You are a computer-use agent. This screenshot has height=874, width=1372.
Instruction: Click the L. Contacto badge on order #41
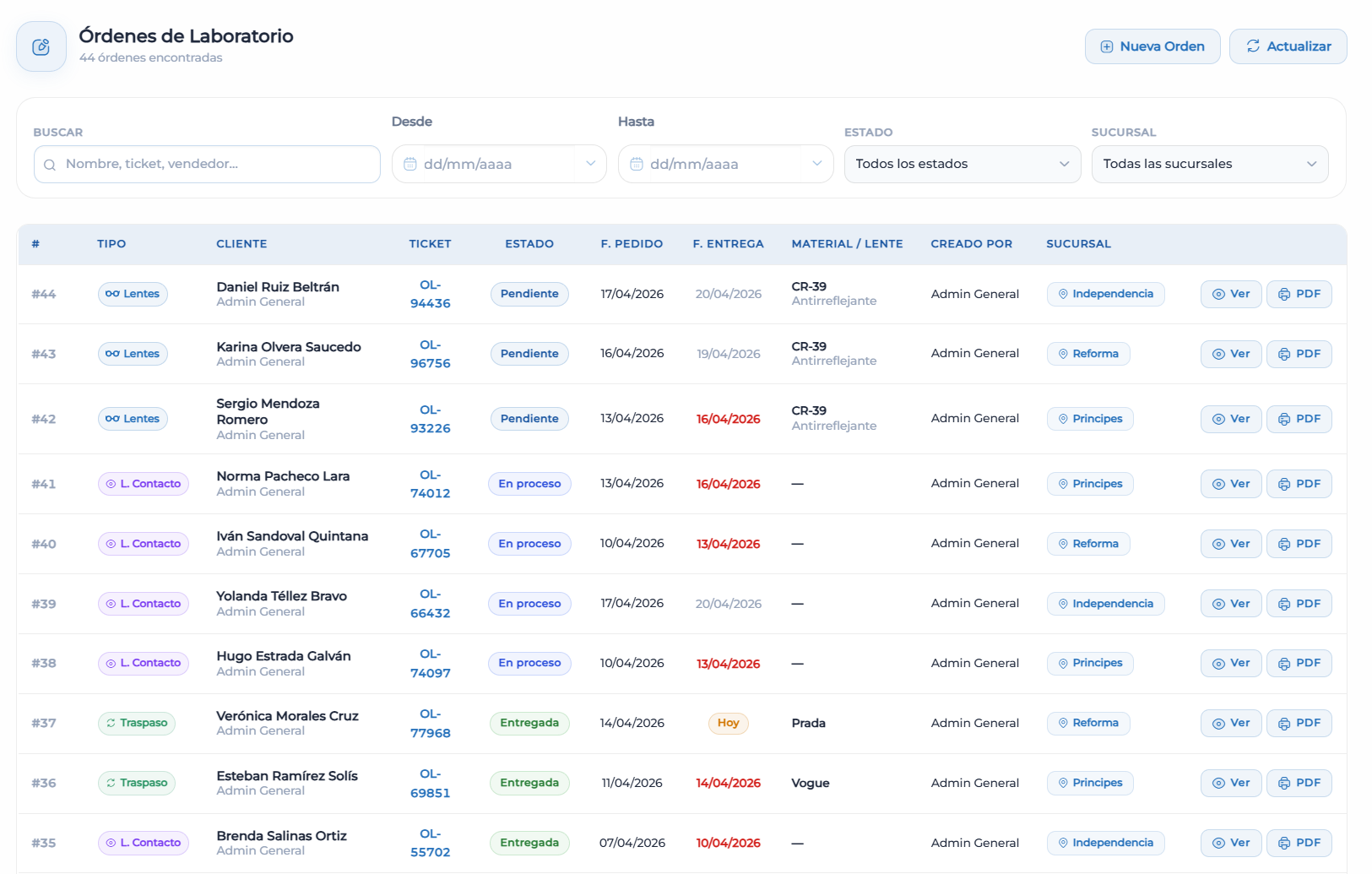(143, 484)
